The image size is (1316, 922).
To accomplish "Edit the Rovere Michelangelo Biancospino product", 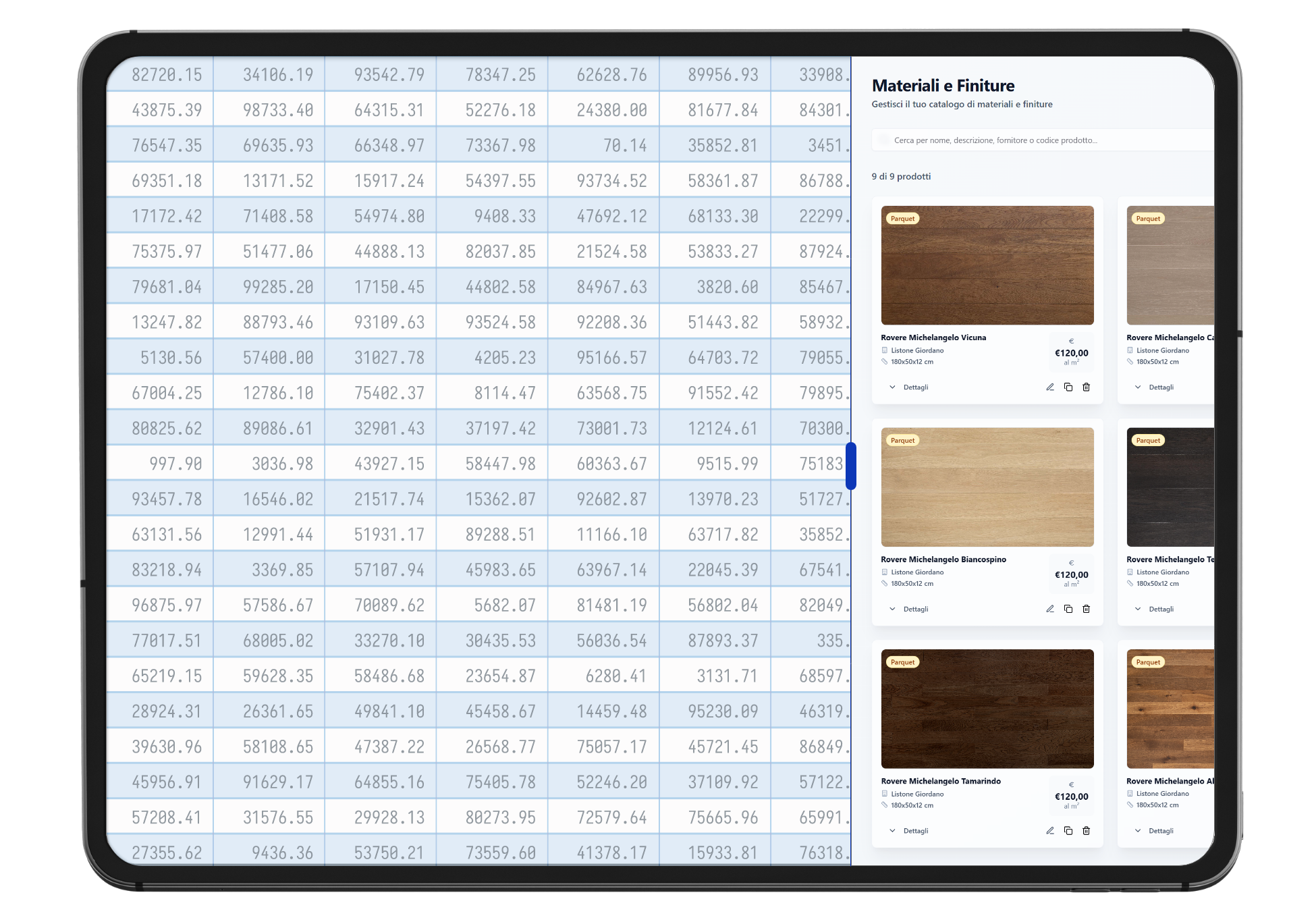I will pyautogui.click(x=1050, y=609).
